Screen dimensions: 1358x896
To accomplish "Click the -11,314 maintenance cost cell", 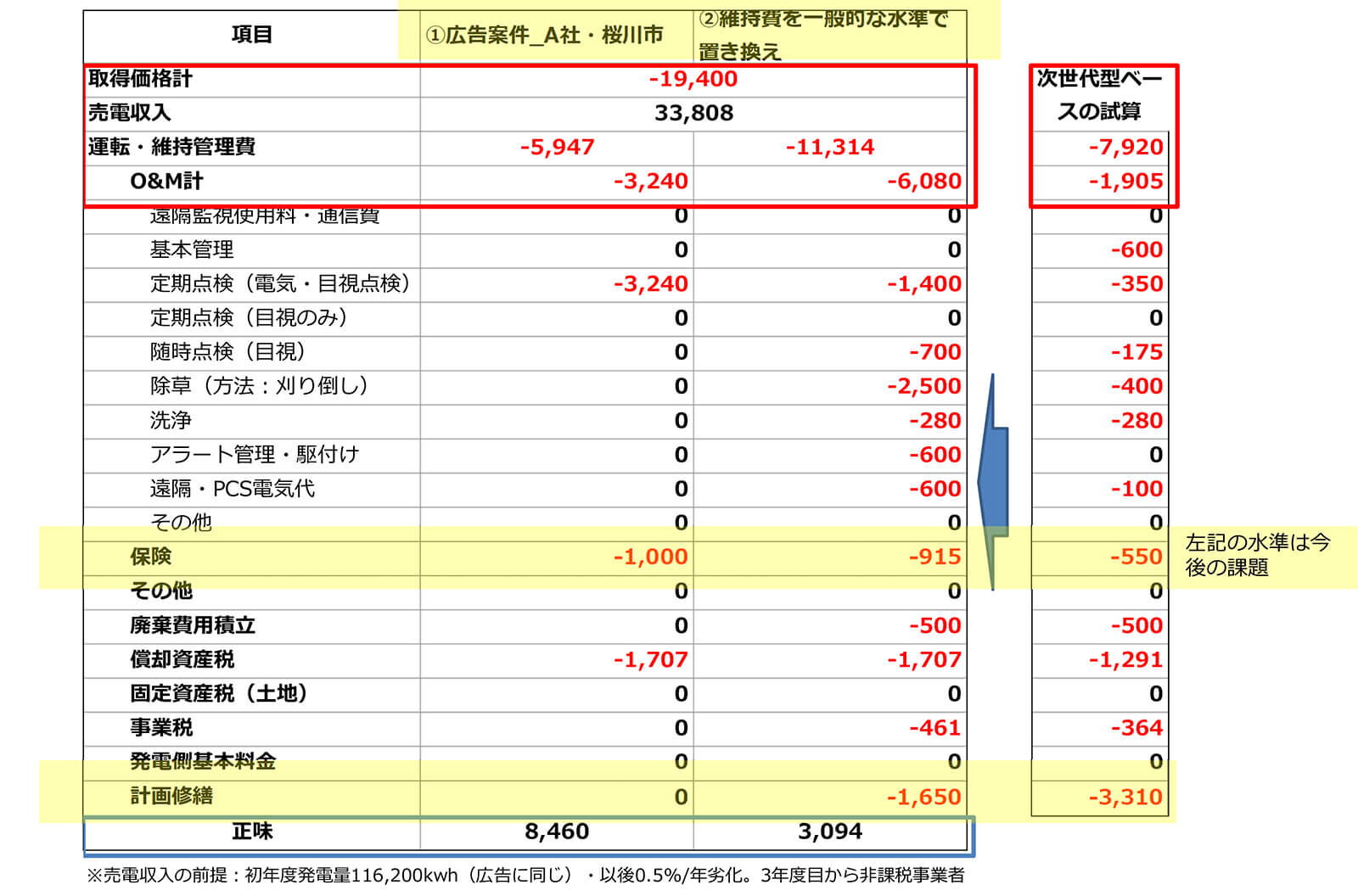I will coord(829,148).
